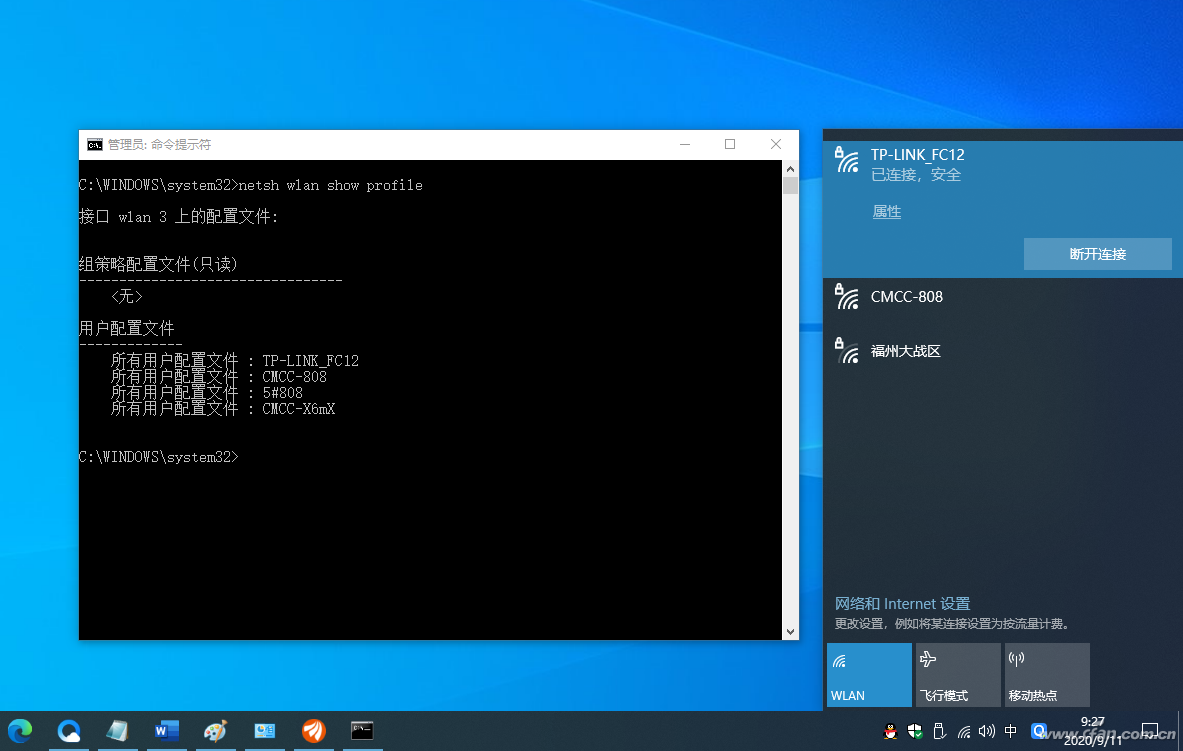Open the volume speaker icon in the tray
The image size is (1183, 751).
[987, 731]
